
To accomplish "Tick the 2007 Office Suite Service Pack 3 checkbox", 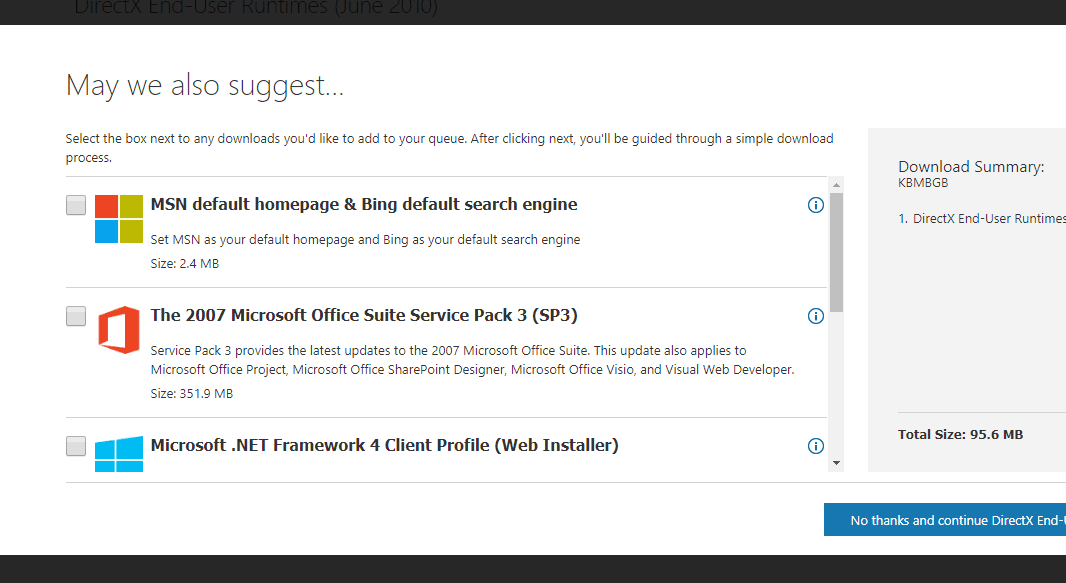I will click(76, 315).
